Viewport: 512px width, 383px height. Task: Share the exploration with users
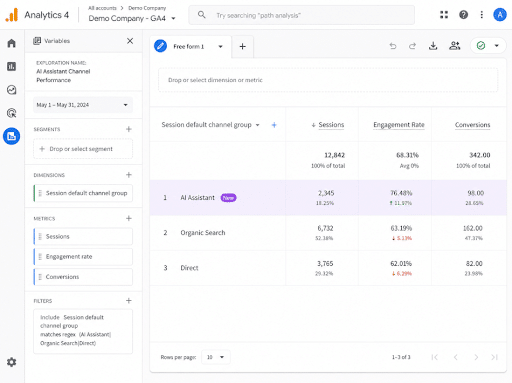(454, 46)
